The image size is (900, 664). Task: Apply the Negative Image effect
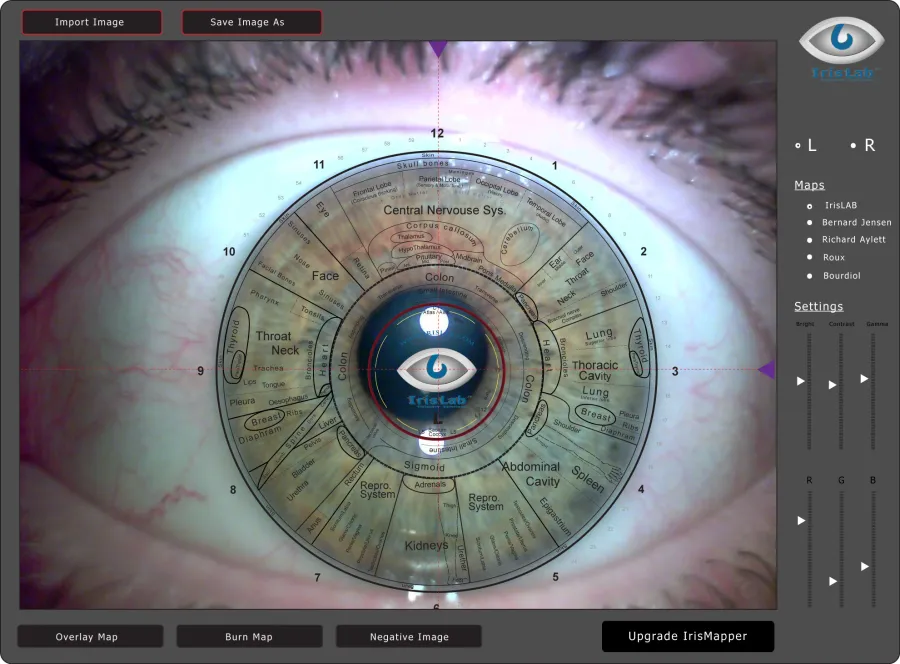[409, 636]
